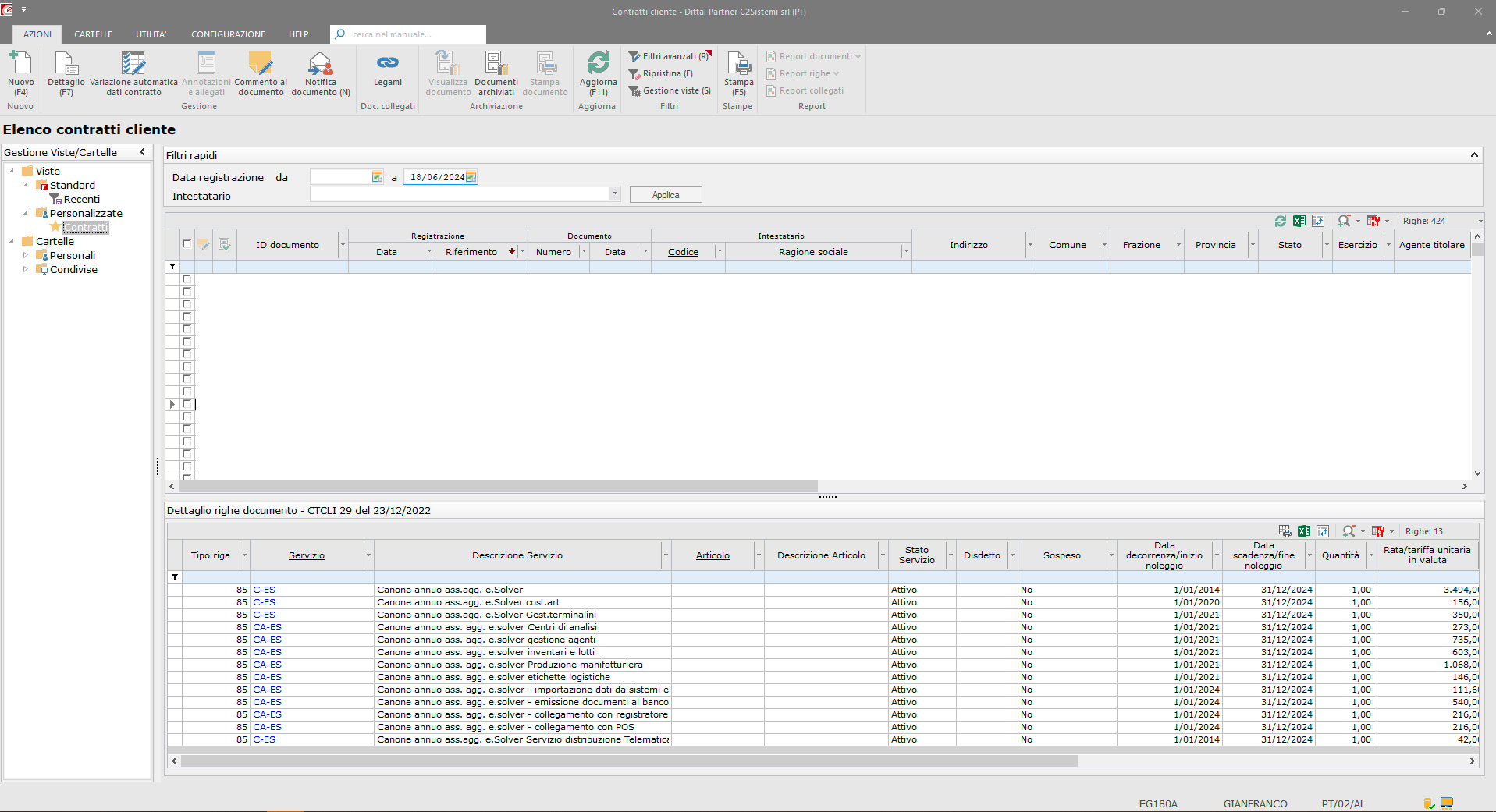Click Variazione automatica dati contratto icon

(133, 64)
